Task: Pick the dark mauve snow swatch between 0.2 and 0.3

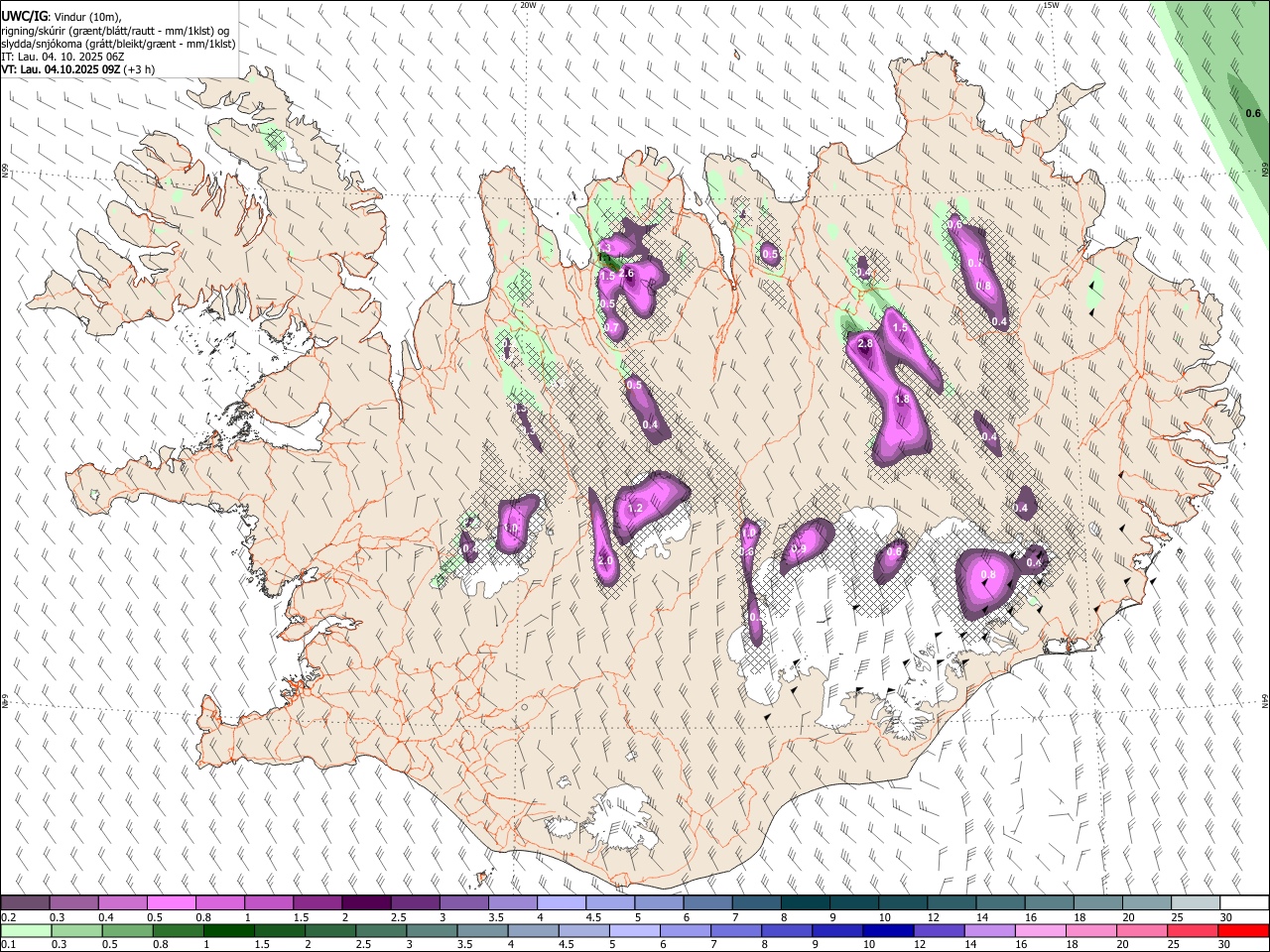Action: coord(26,902)
